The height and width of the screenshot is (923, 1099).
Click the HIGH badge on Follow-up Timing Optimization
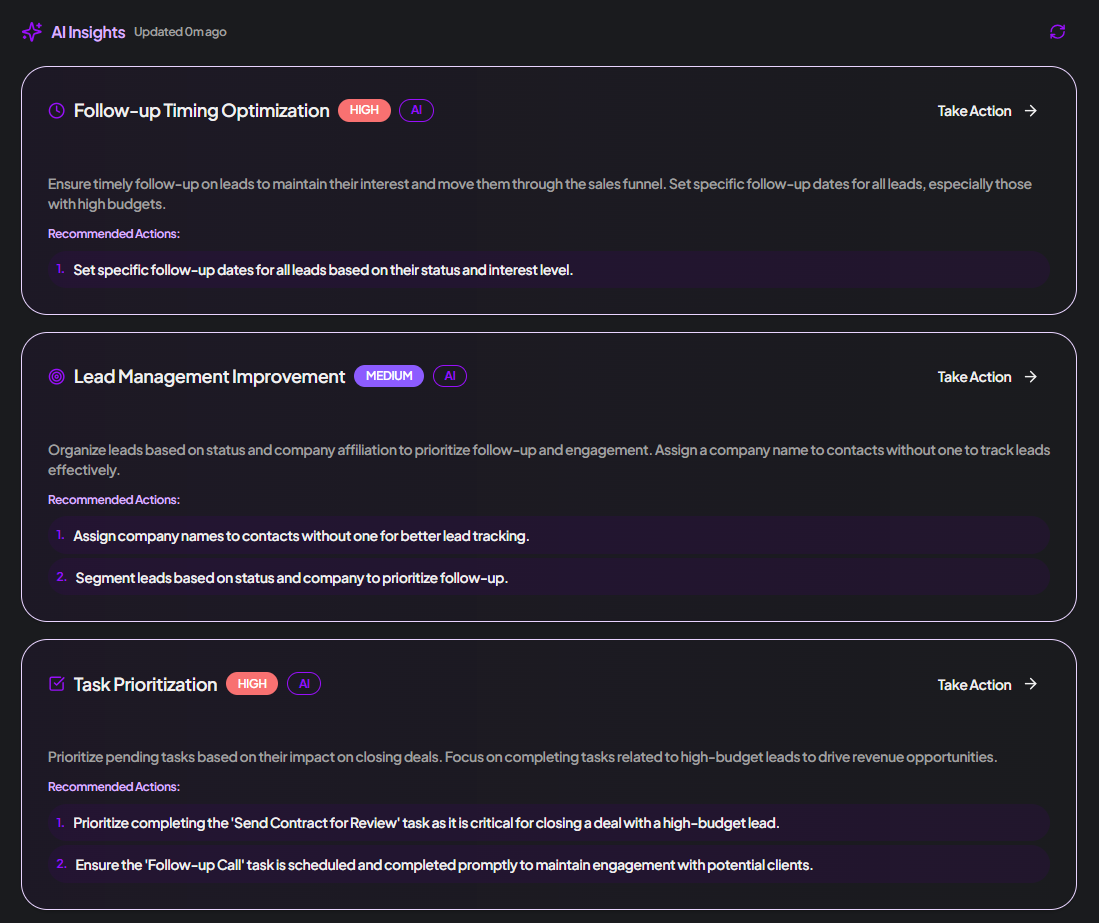(364, 110)
